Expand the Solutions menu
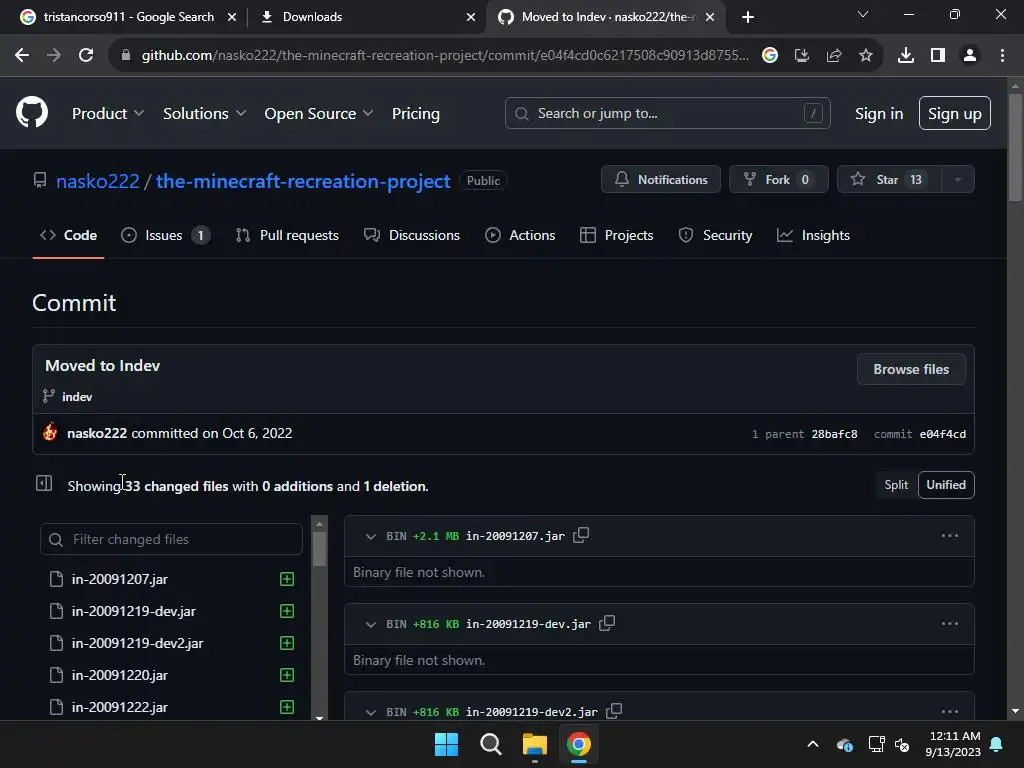1024x768 pixels. (x=204, y=113)
